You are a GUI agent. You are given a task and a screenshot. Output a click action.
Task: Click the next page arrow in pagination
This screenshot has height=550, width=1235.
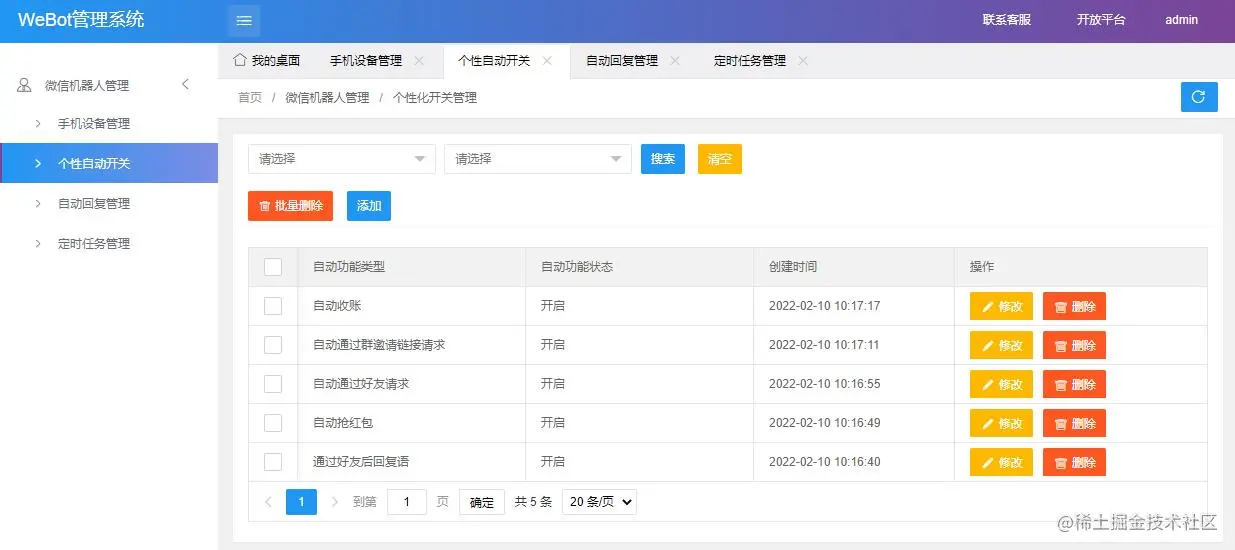point(334,502)
